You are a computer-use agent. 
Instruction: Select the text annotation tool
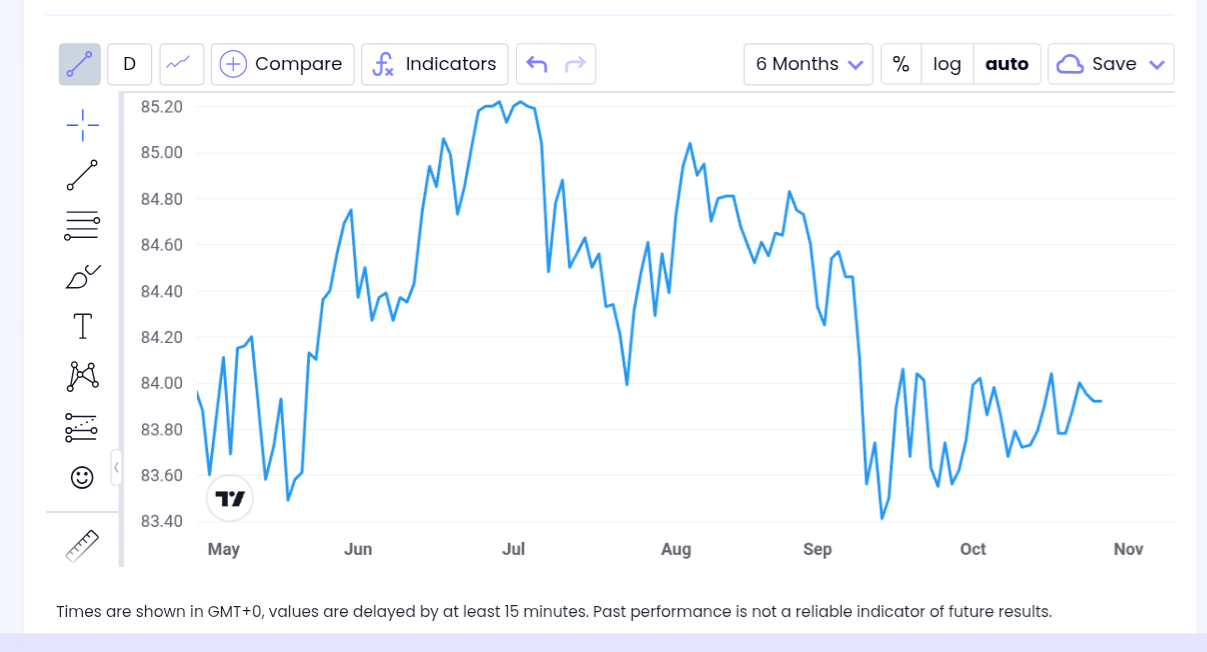click(82, 326)
